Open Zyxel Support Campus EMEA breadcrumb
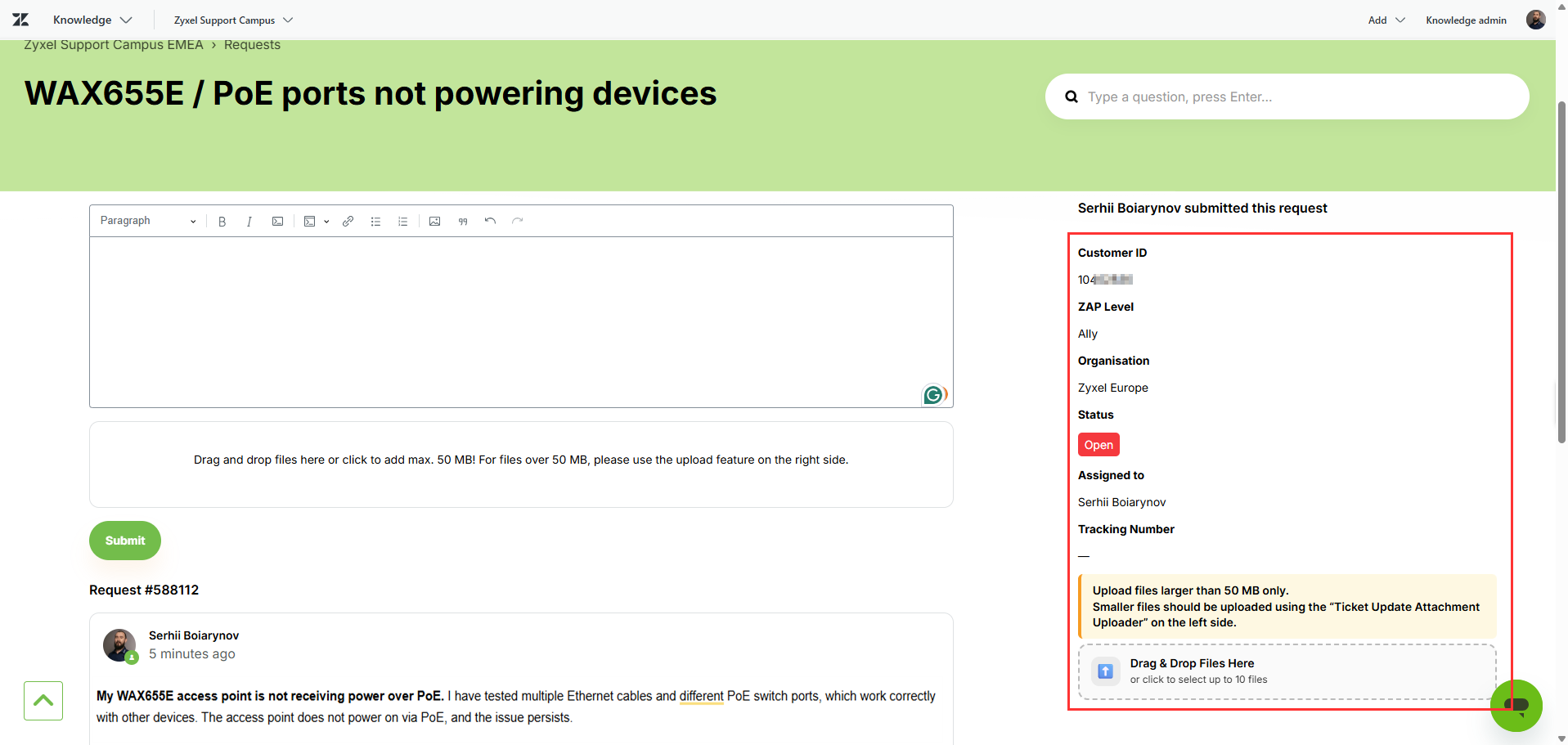 [x=114, y=44]
